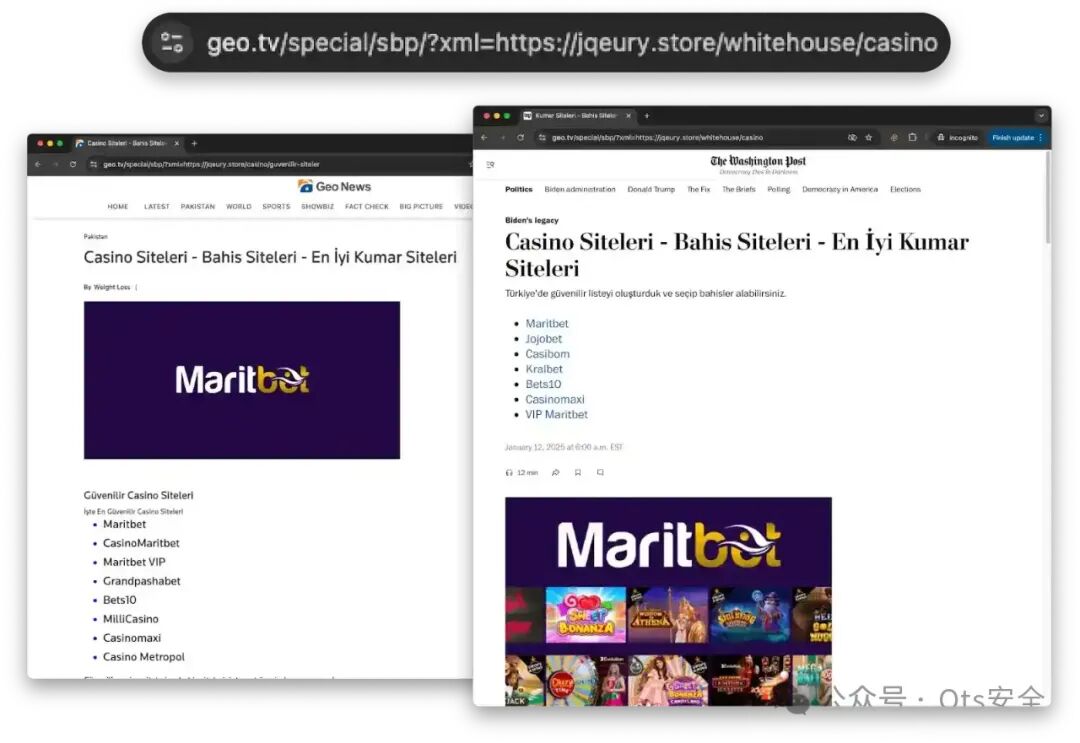Select SPORTS in Geo News menu
This screenshot has height=743, width=1080.
[276, 207]
